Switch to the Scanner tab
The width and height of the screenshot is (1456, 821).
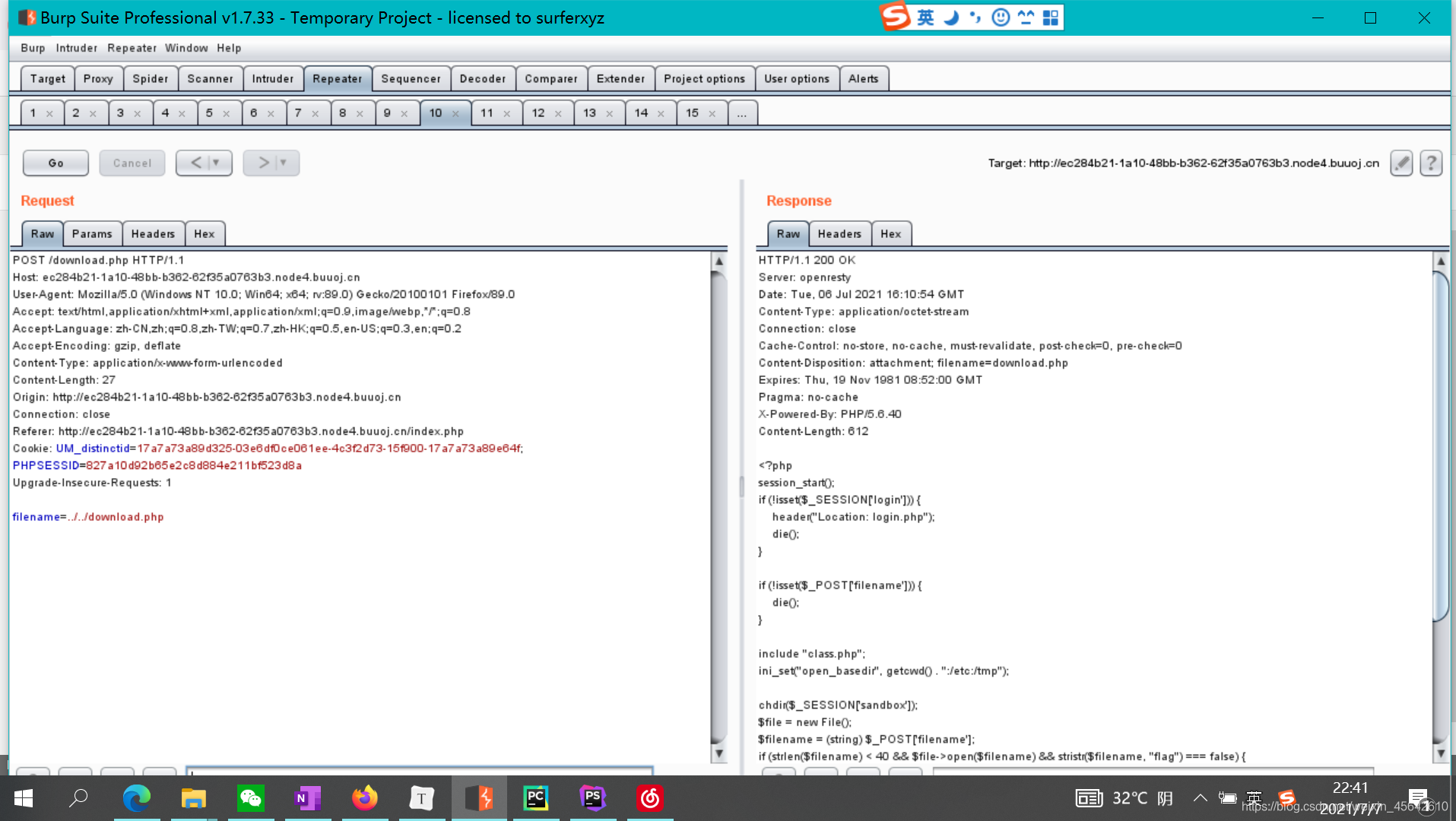point(211,78)
